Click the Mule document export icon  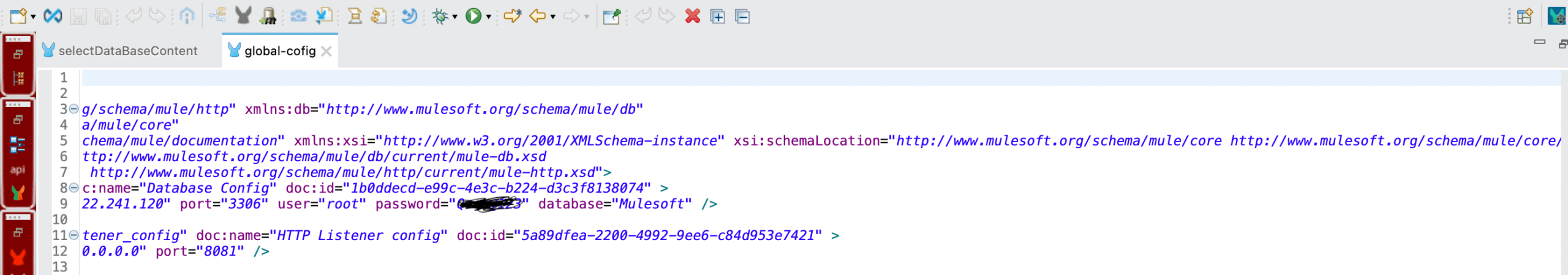pos(323,16)
